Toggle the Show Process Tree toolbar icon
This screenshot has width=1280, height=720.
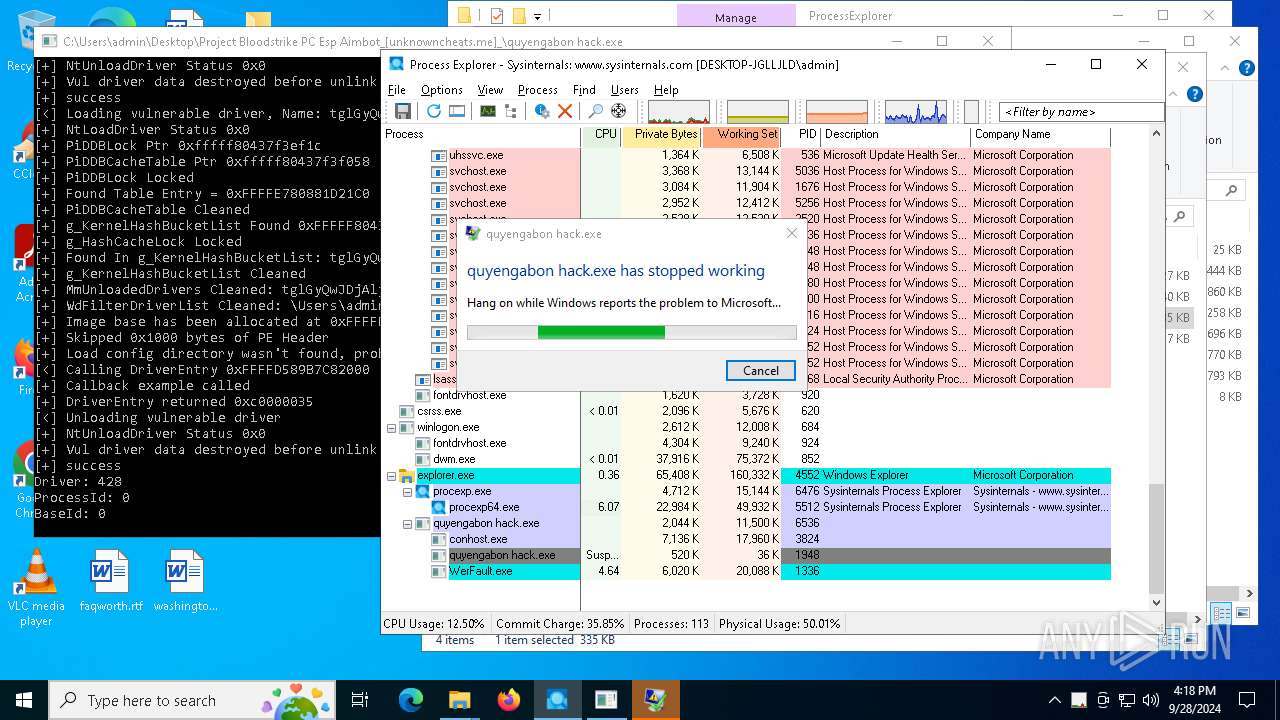point(510,111)
